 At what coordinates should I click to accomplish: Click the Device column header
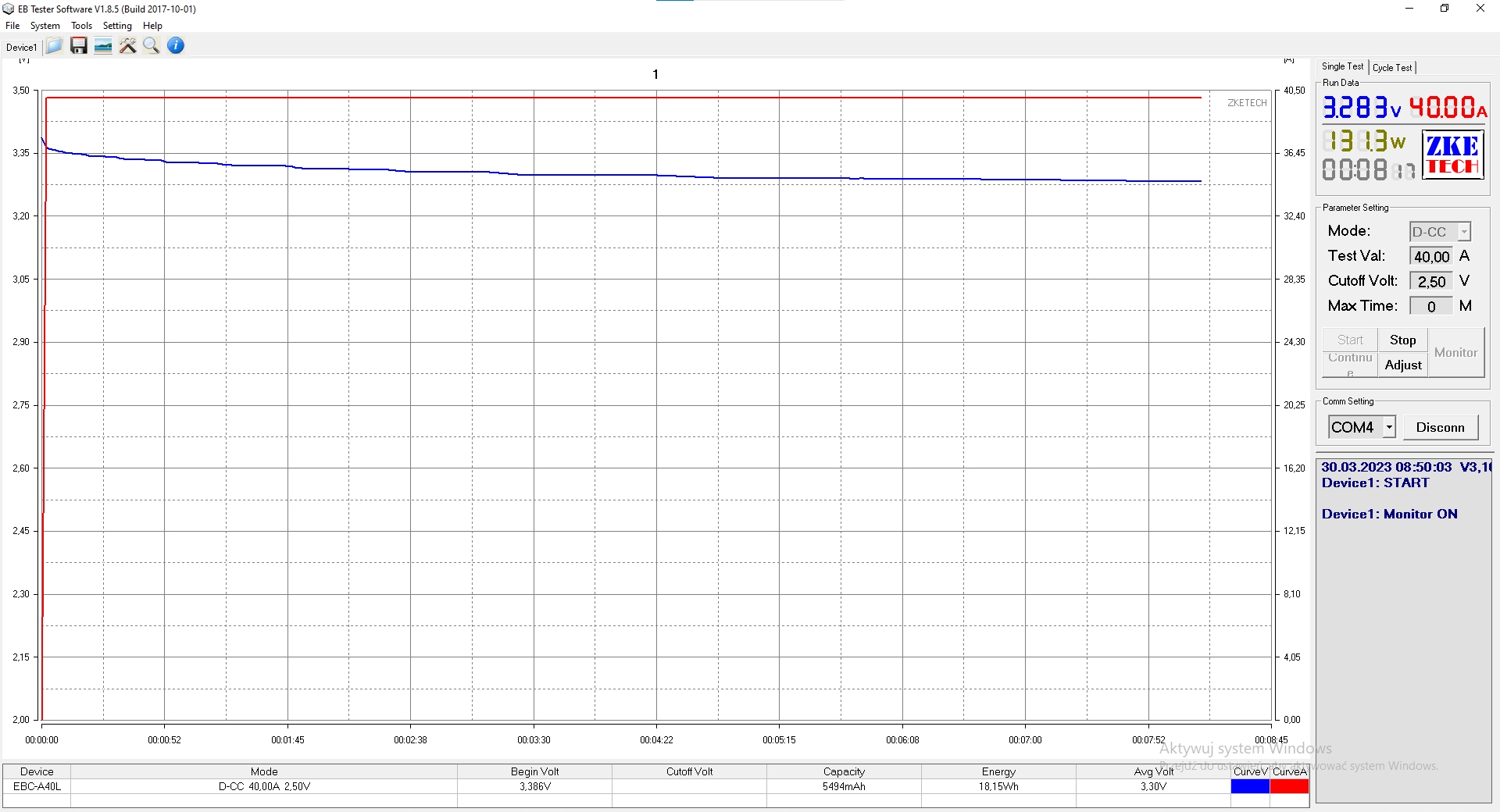coord(37,771)
